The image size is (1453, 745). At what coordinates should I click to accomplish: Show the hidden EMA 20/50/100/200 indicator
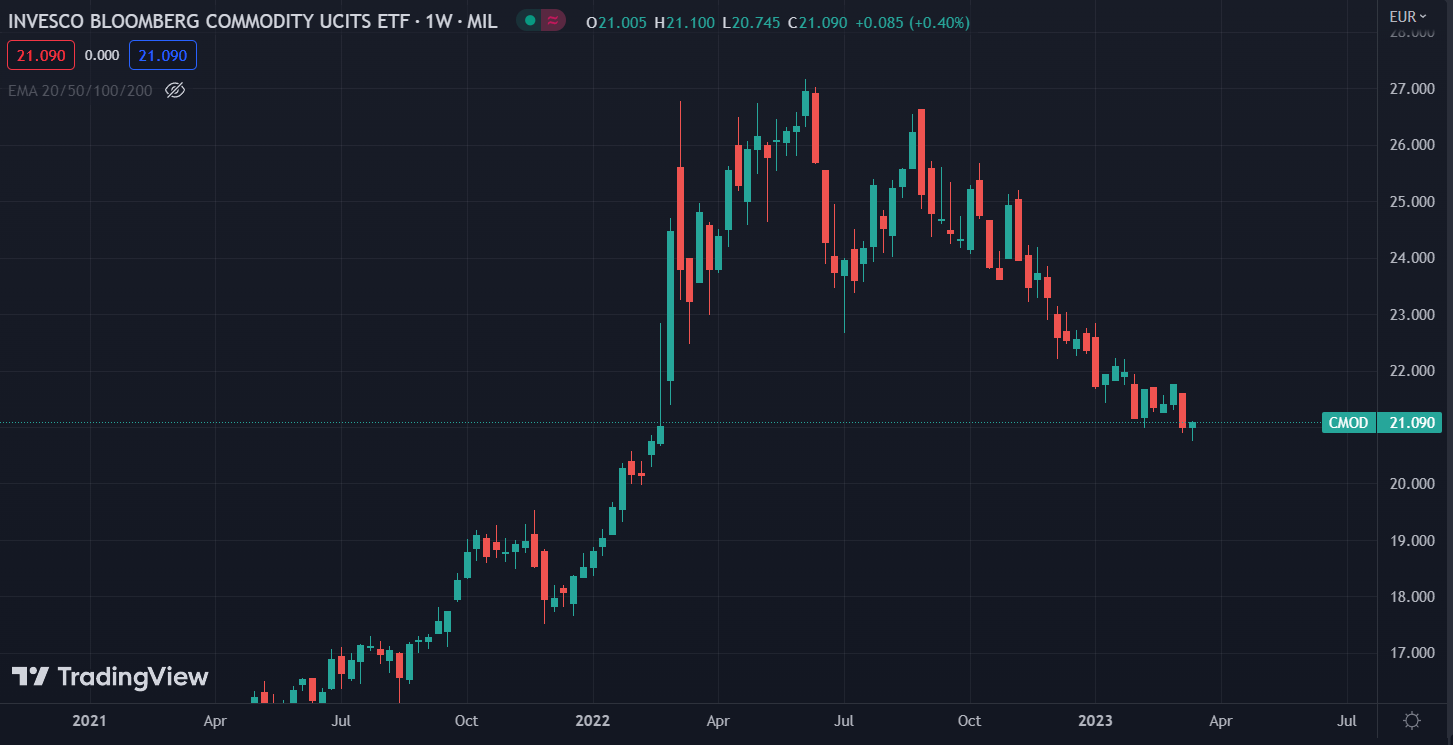point(175,90)
